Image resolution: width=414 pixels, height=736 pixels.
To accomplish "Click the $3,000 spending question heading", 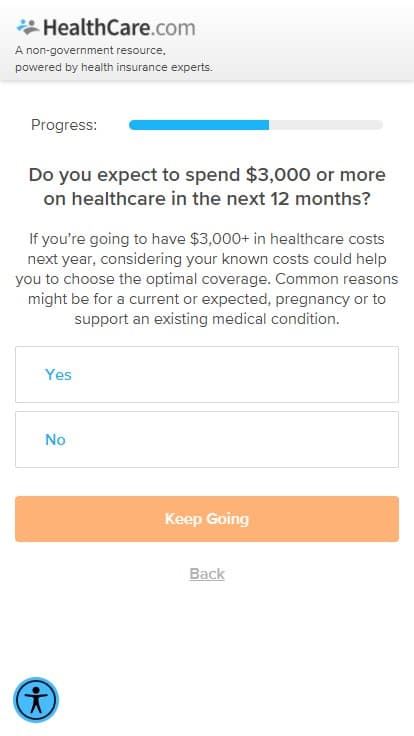I will 207,187.
